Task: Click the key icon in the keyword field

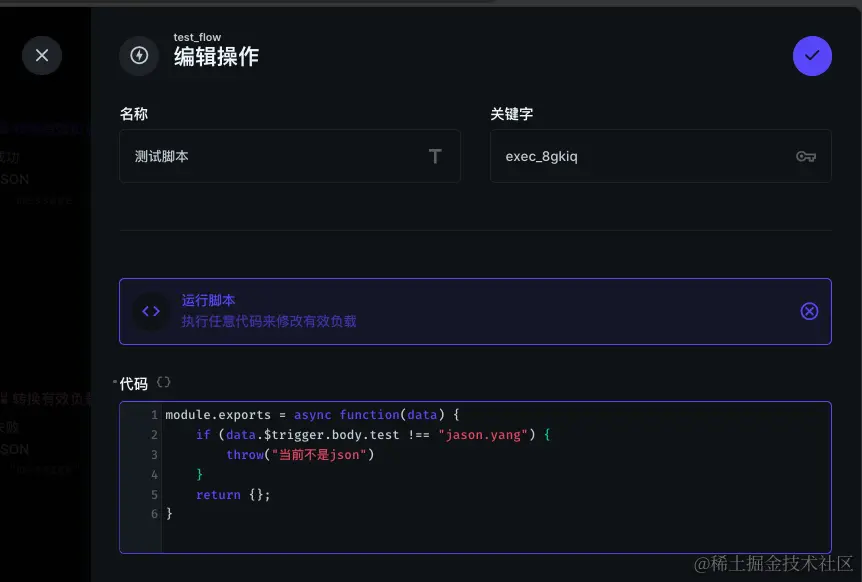Action: click(x=806, y=157)
